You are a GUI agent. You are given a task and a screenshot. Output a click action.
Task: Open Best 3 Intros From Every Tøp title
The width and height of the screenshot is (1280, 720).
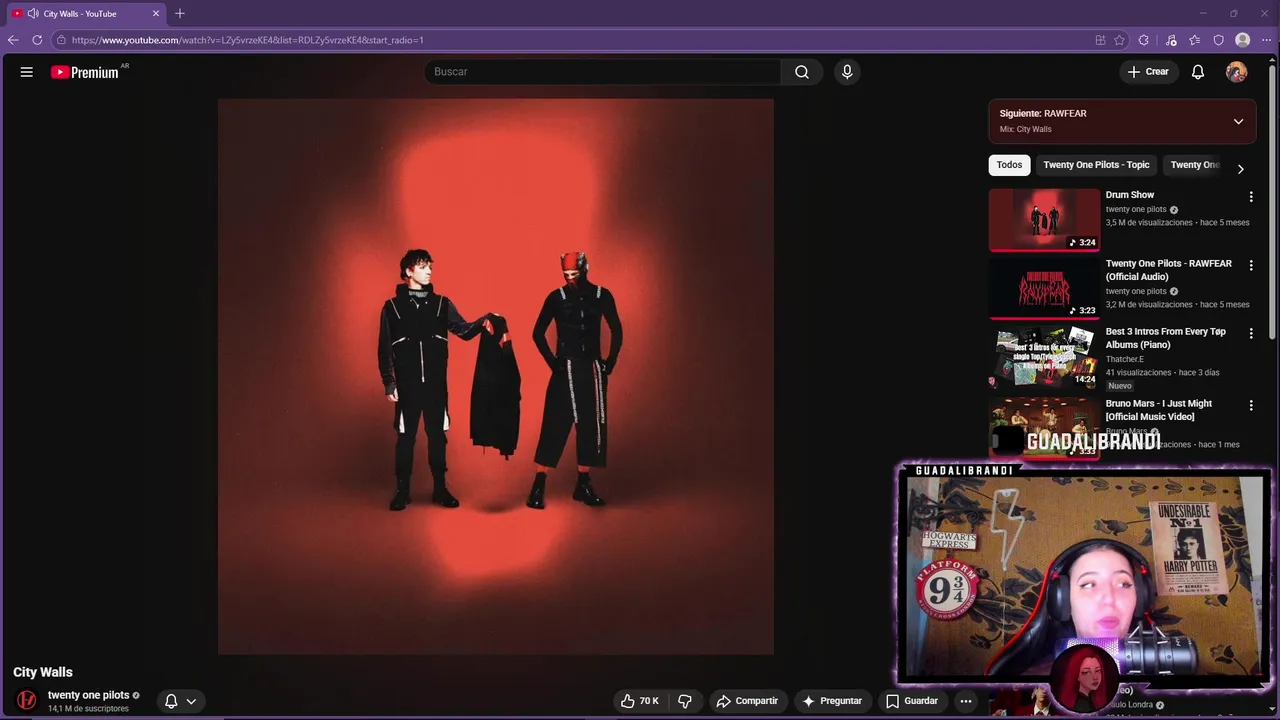[x=1166, y=338]
